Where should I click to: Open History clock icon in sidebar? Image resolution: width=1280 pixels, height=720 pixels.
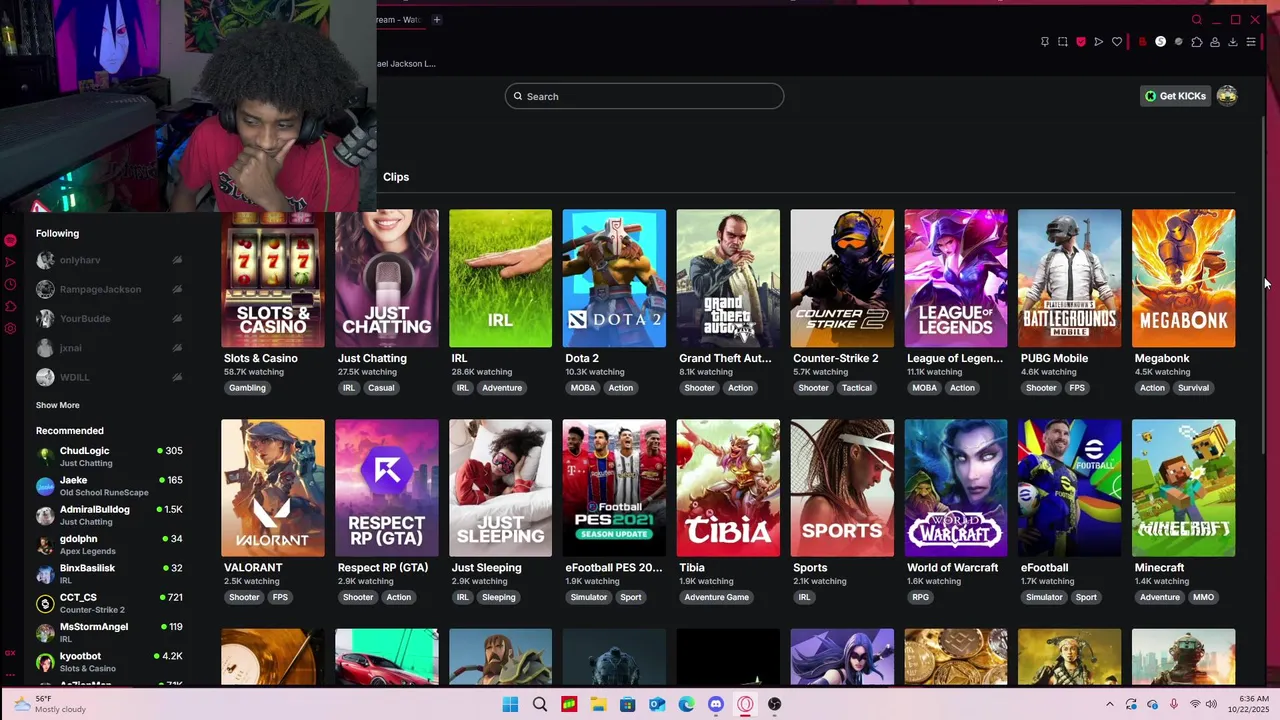[10, 284]
